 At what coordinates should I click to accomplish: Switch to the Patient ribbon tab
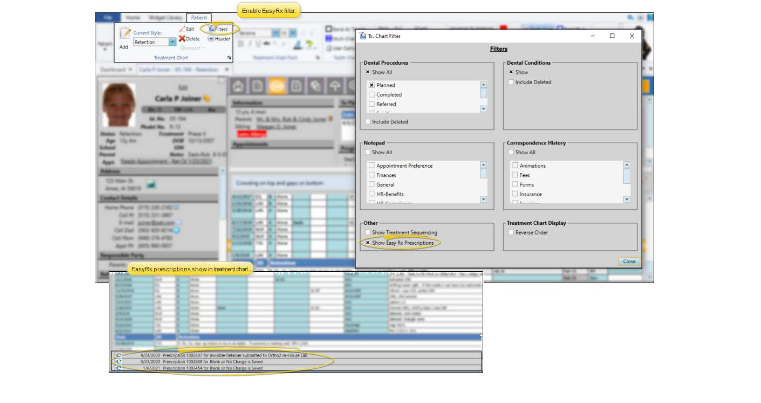click(198, 18)
